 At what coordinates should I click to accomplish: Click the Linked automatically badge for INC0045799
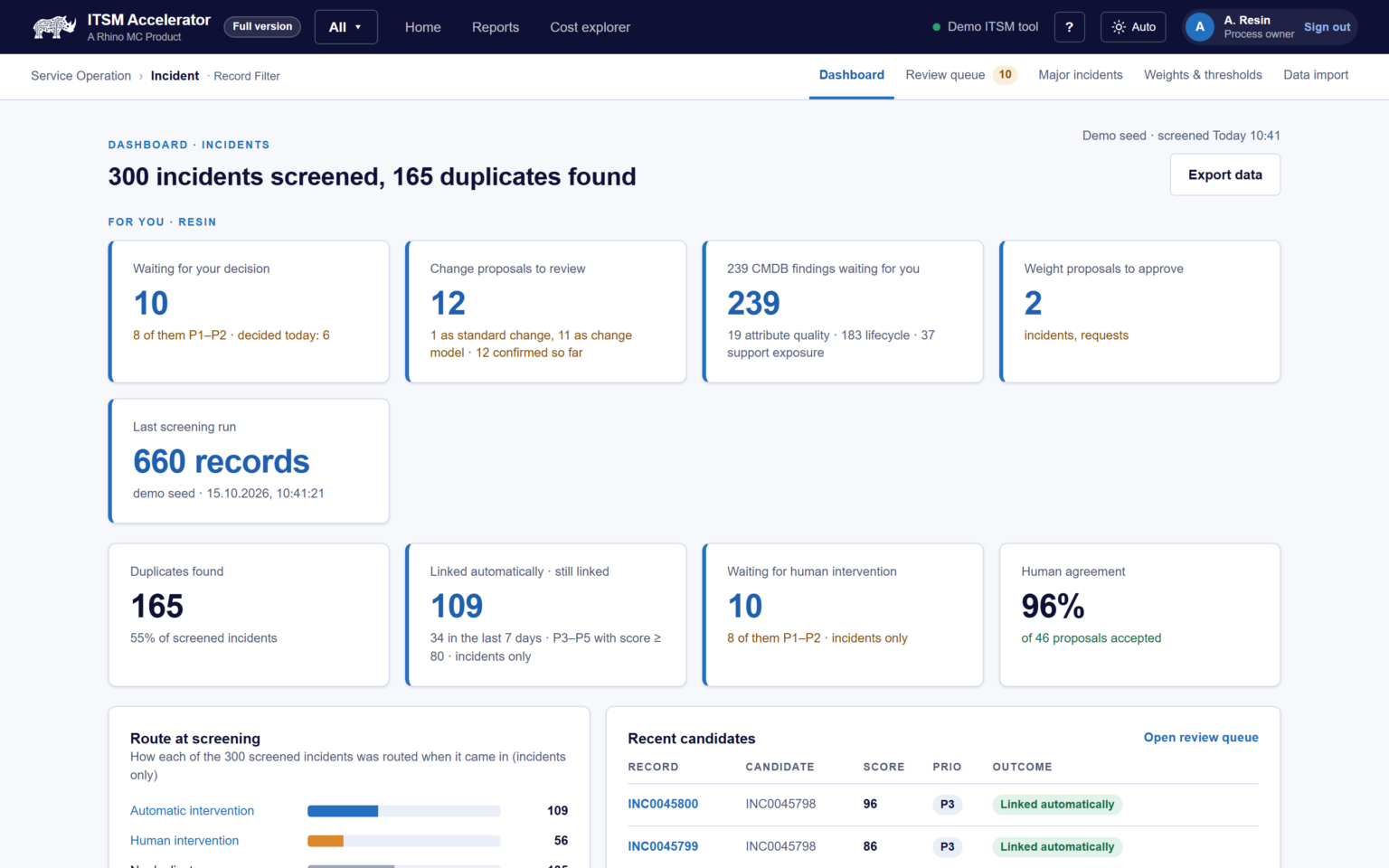[1057, 847]
